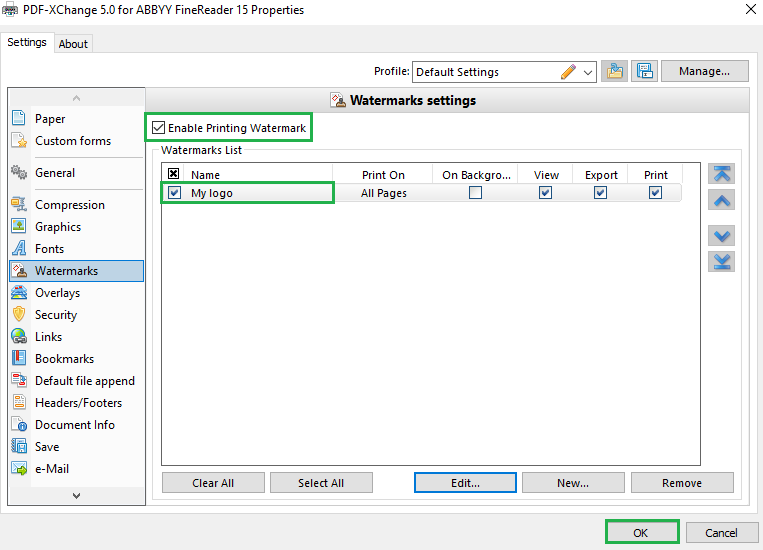Viewport: 763px width, 550px height.
Task: Click the Overlays layers icon
Action: [19, 292]
